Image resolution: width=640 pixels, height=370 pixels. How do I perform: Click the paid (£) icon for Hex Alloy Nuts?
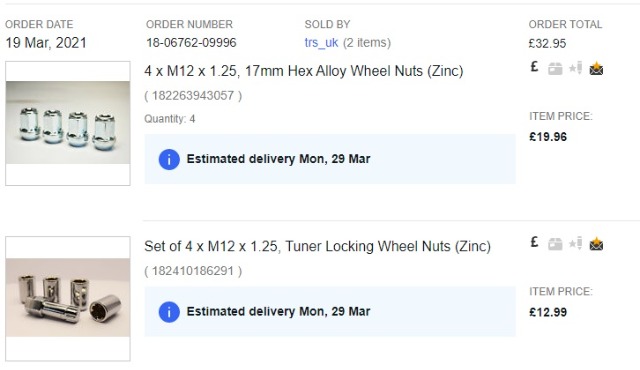(534, 67)
